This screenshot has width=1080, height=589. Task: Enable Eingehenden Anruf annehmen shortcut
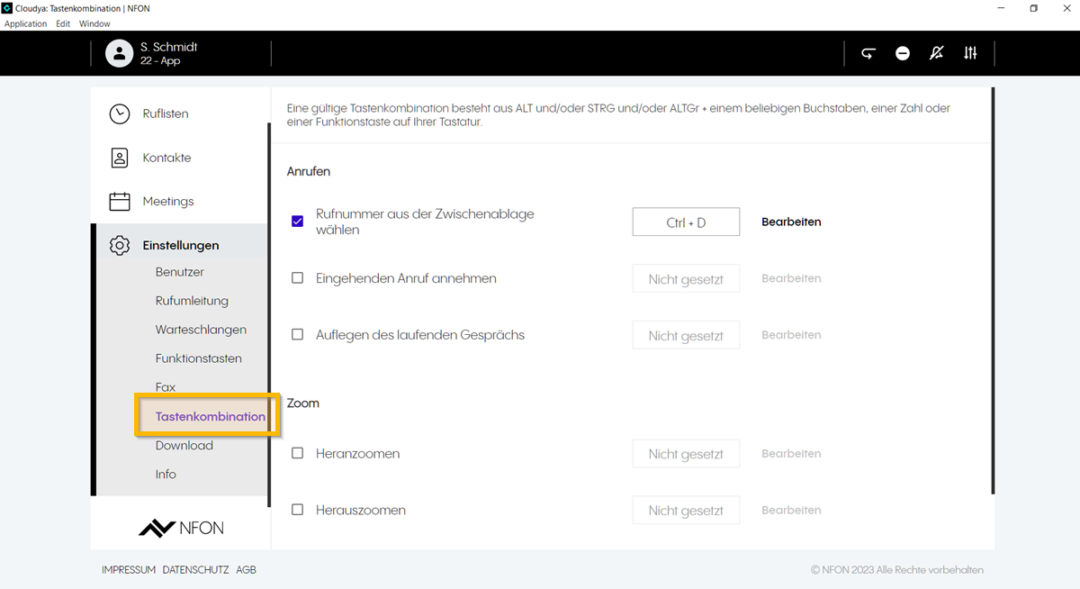pos(297,278)
